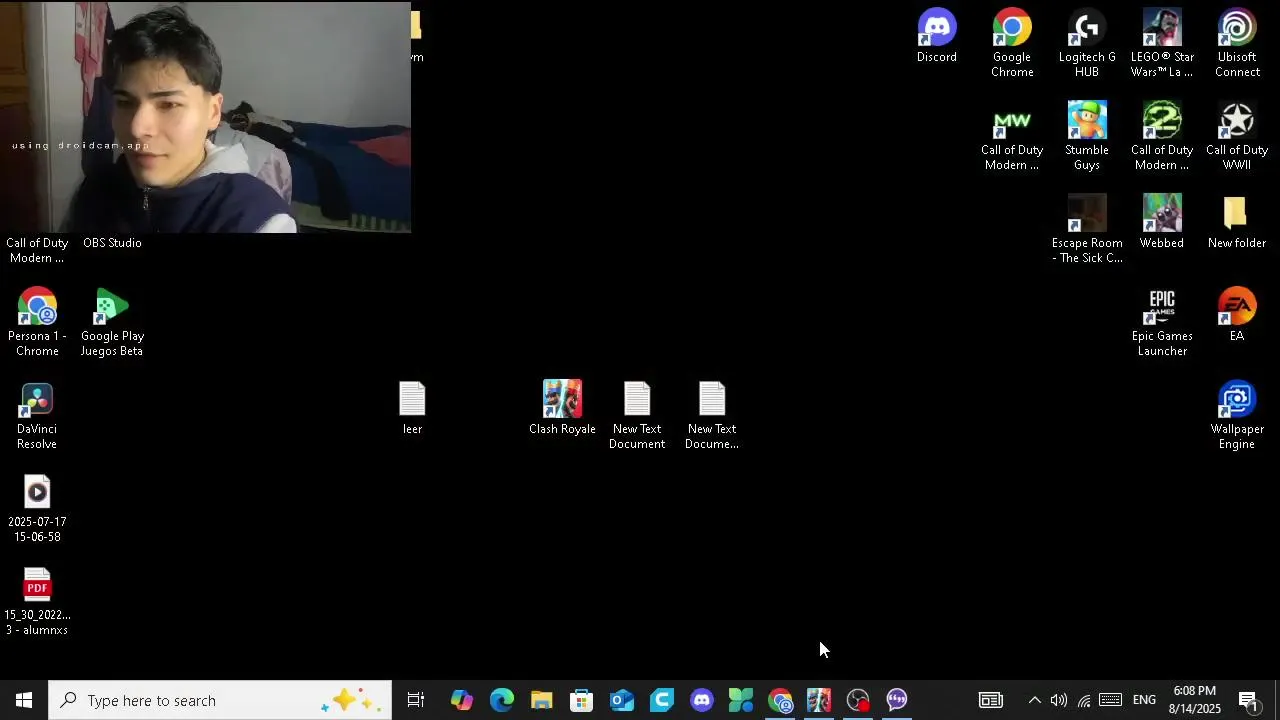This screenshot has width=1280, height=720.
Task: Select Call of Duty icon with green 2
Action: click(1162, 137)
